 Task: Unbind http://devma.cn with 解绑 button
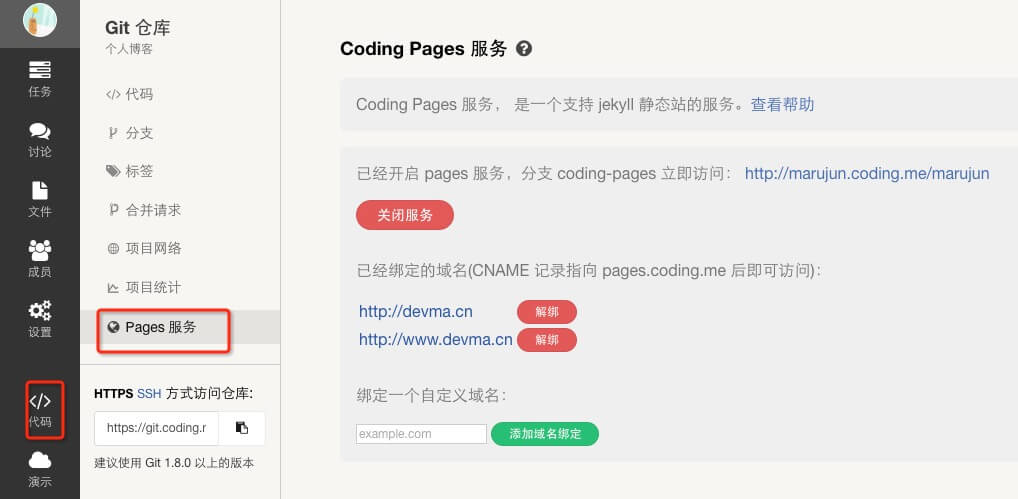546,312
